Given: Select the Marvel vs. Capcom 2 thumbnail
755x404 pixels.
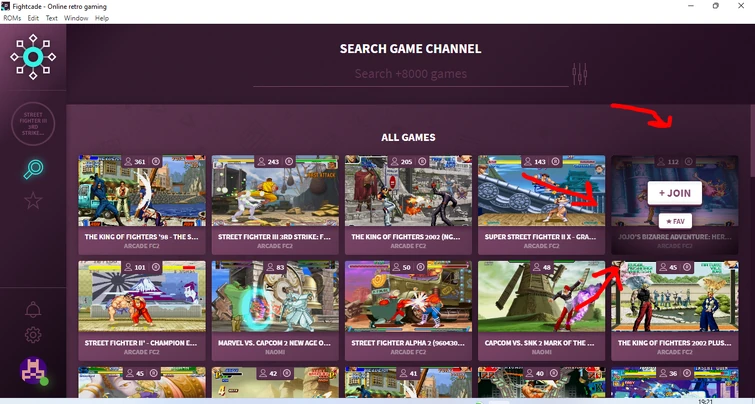Looking at the screenshot, I should pyautogui.click(x=275, y=296).
